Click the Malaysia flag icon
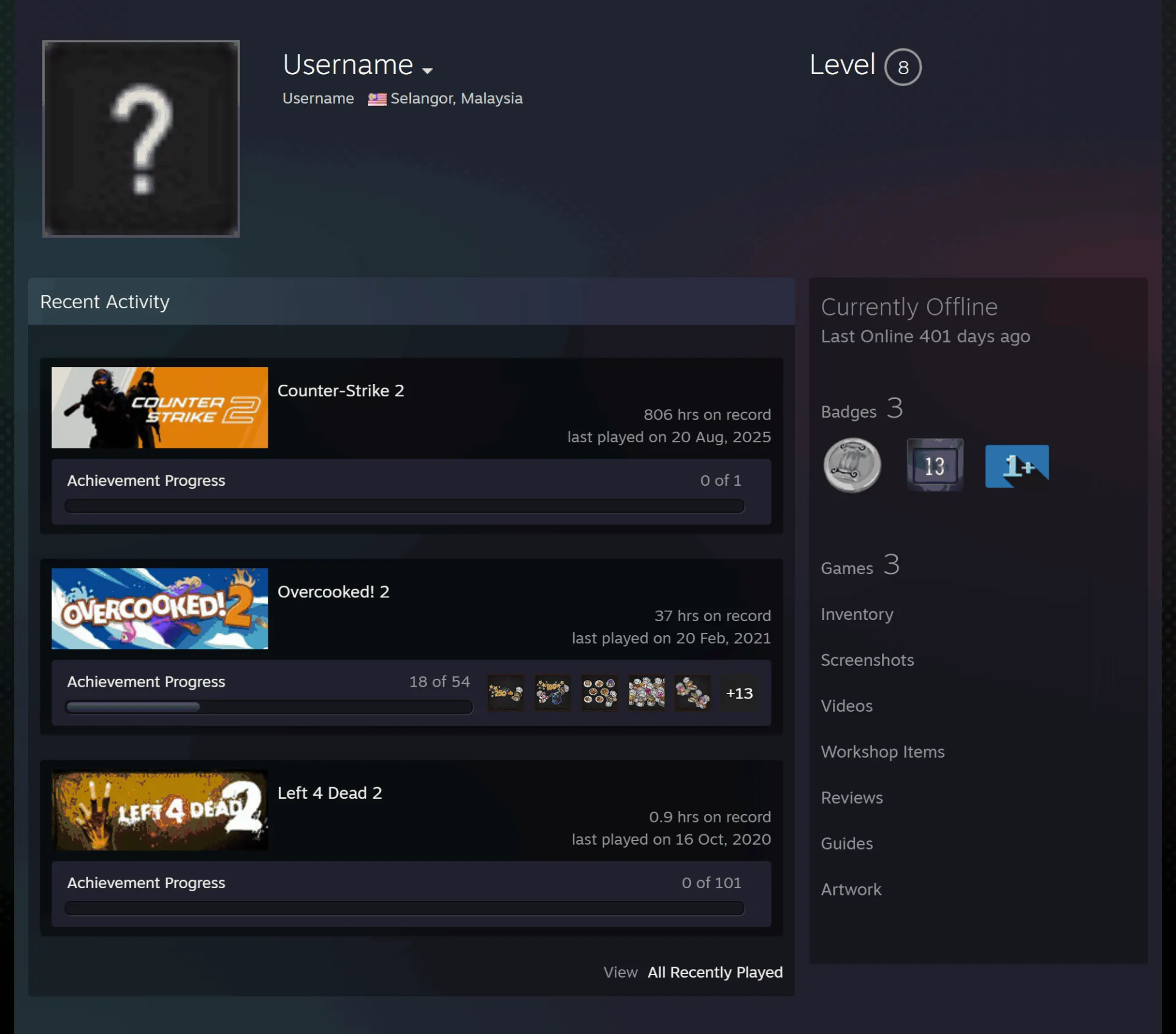Viewport: 1176px width, 1034px height. coord(377,99)
